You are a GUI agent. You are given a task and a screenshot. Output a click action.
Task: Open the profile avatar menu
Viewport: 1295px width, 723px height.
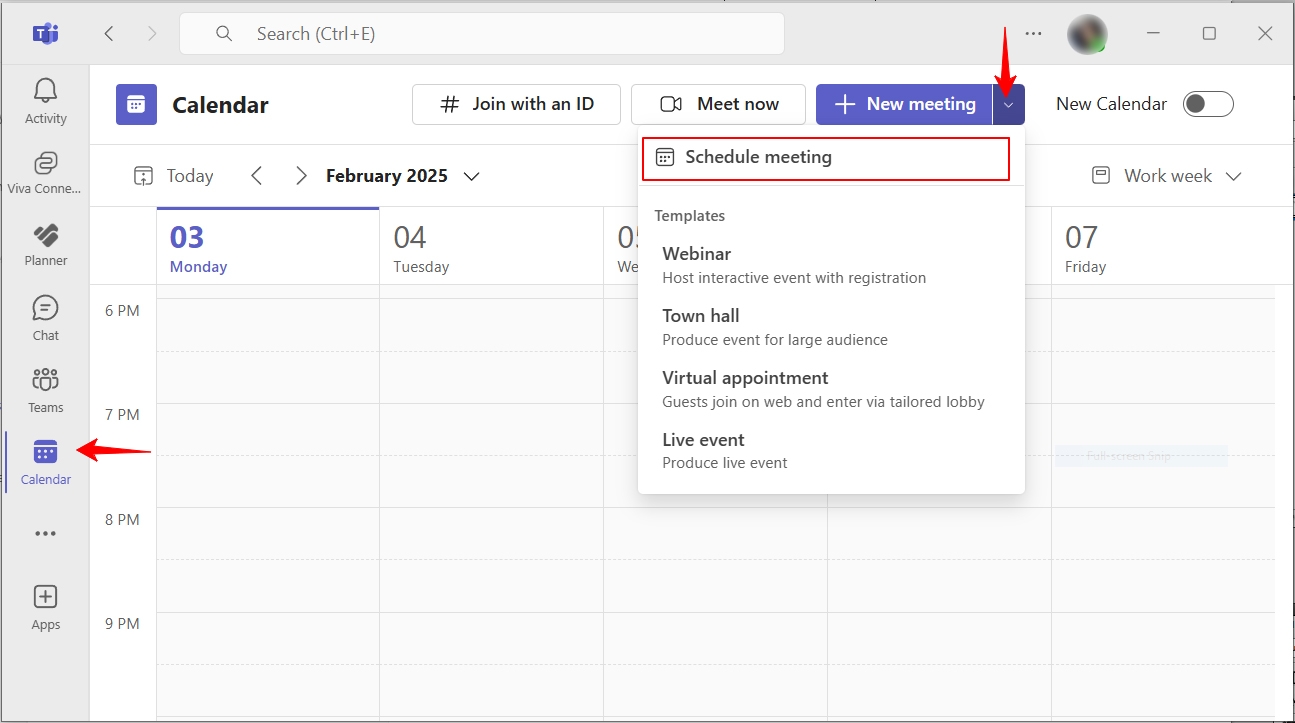coord(1087,34)
